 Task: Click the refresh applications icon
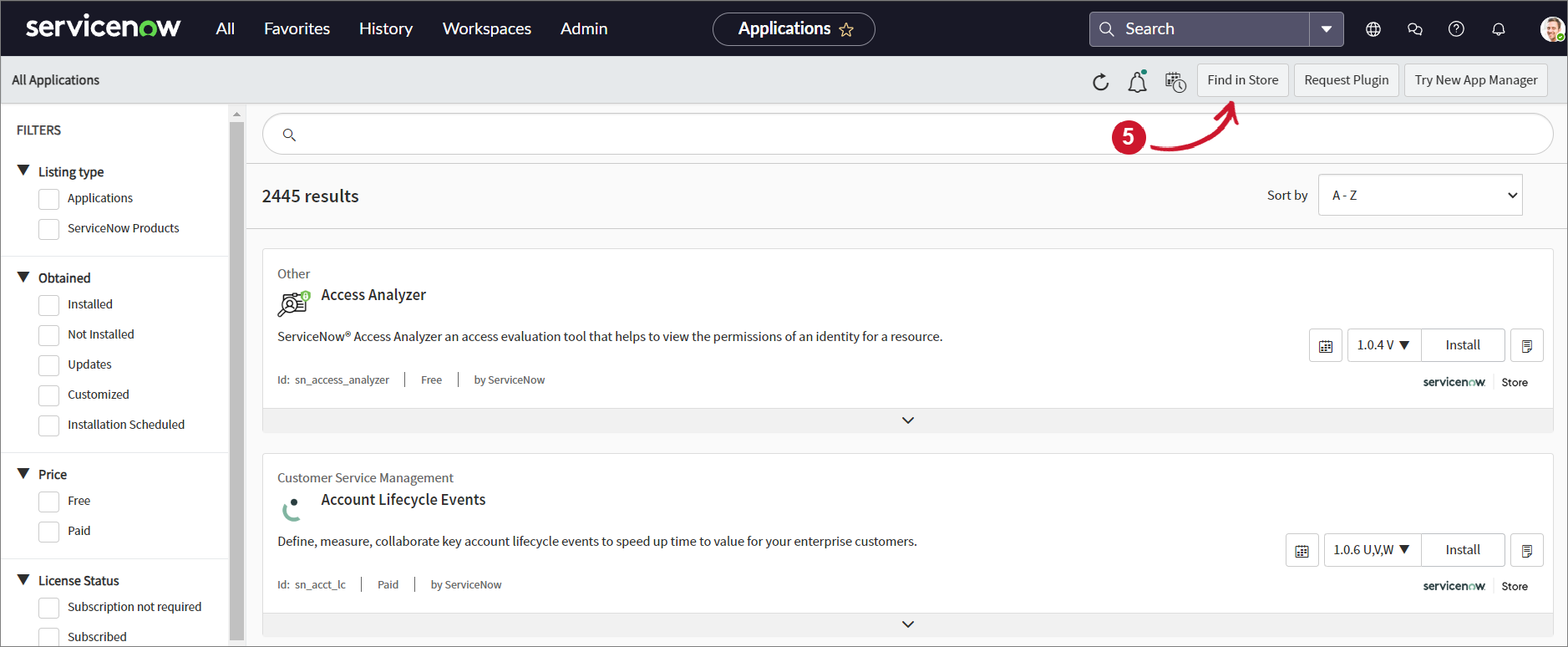click(x=1100, y=81)
